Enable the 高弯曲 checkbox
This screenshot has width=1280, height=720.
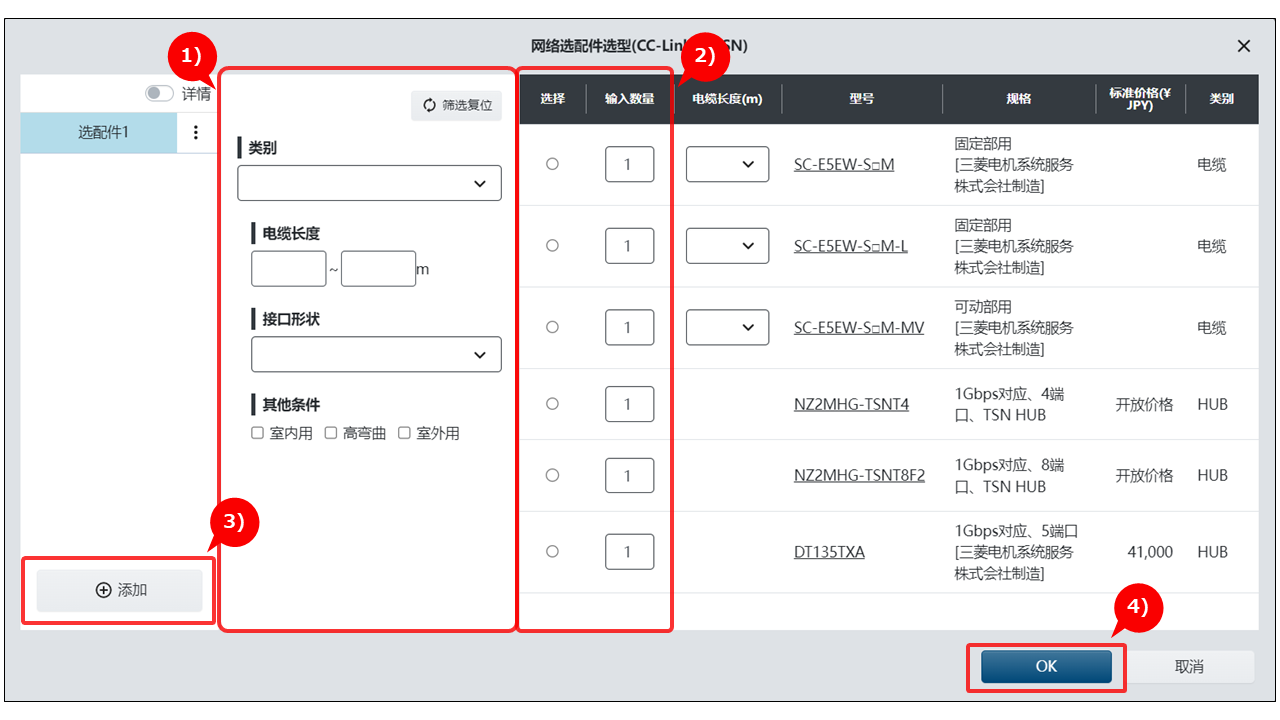331,433
